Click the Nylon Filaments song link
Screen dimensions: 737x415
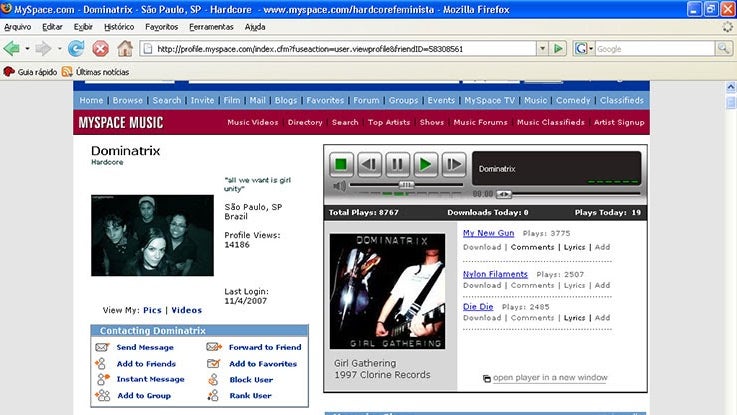coord(495,274)
